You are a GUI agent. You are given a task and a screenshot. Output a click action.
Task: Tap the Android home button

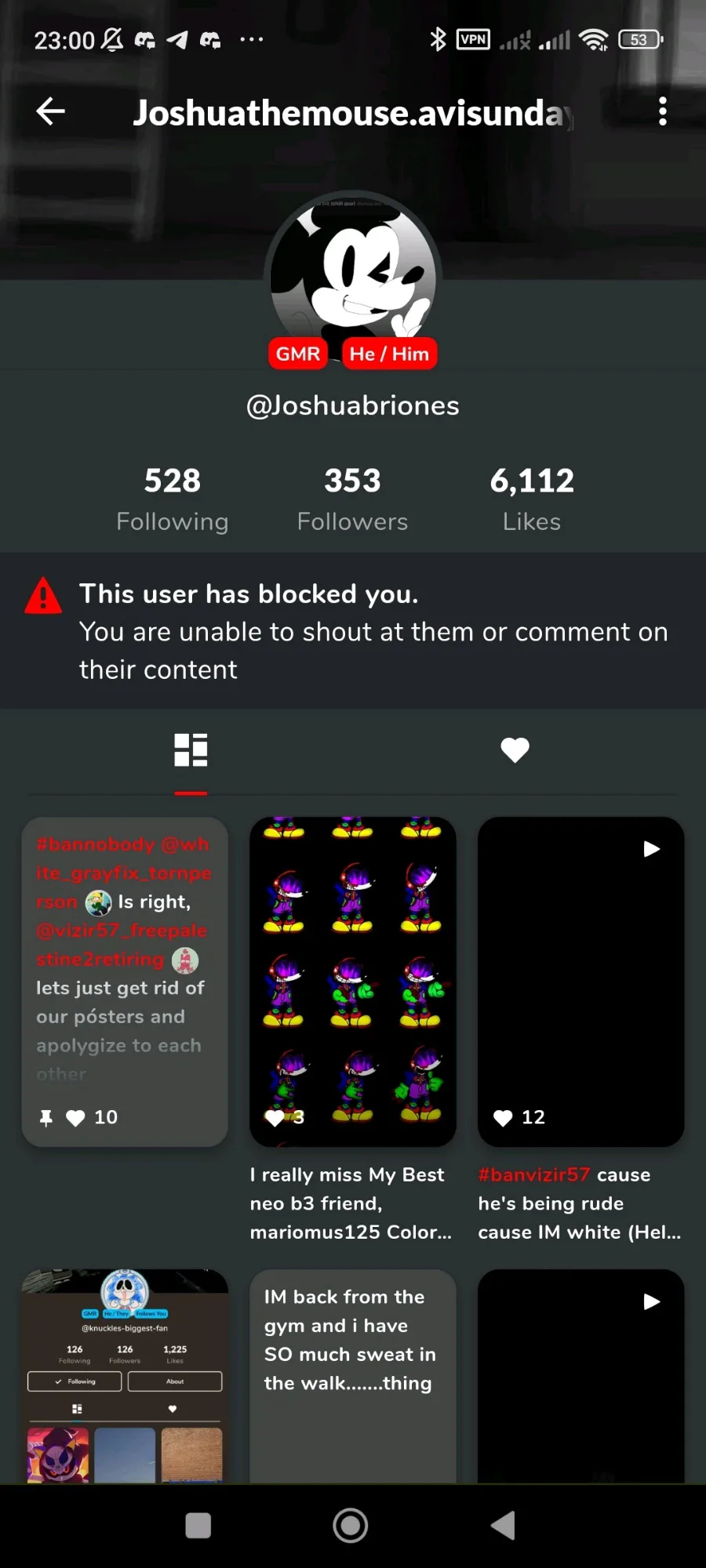(x=351, y=1526)
